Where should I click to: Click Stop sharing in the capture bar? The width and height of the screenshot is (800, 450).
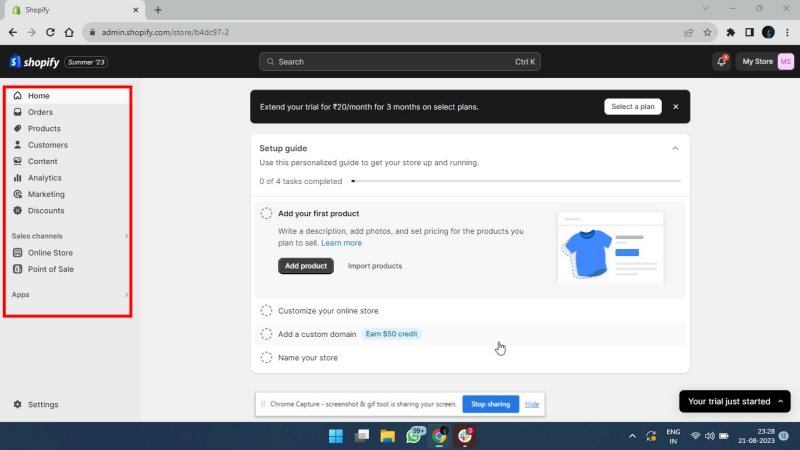click(490, 404)
